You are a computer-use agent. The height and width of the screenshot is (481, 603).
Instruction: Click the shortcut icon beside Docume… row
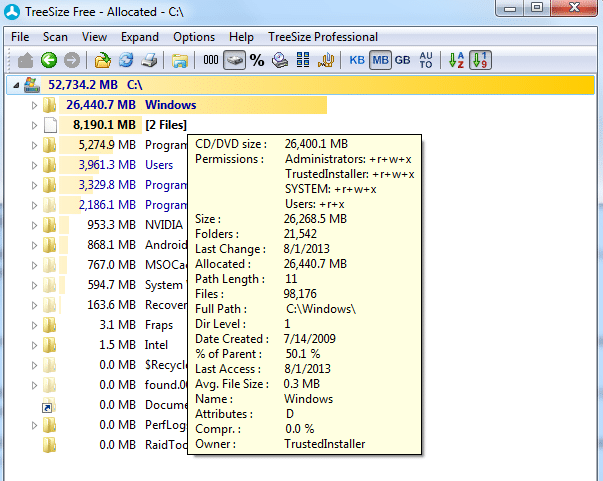[x=49, y=405]
